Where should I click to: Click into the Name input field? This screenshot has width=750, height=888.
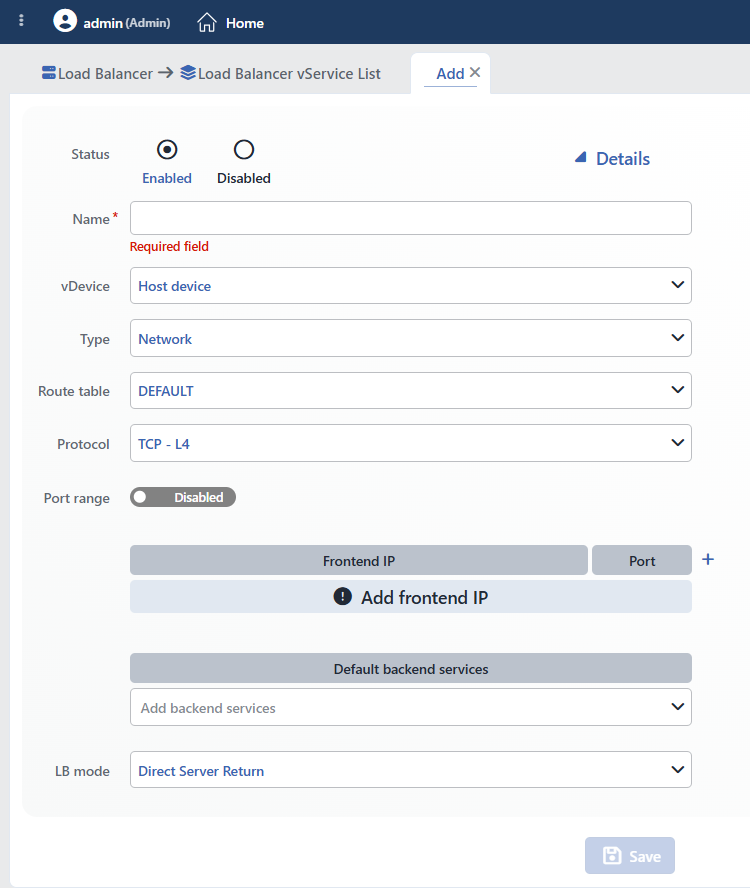pyautogui.click(x=411, y=218)
